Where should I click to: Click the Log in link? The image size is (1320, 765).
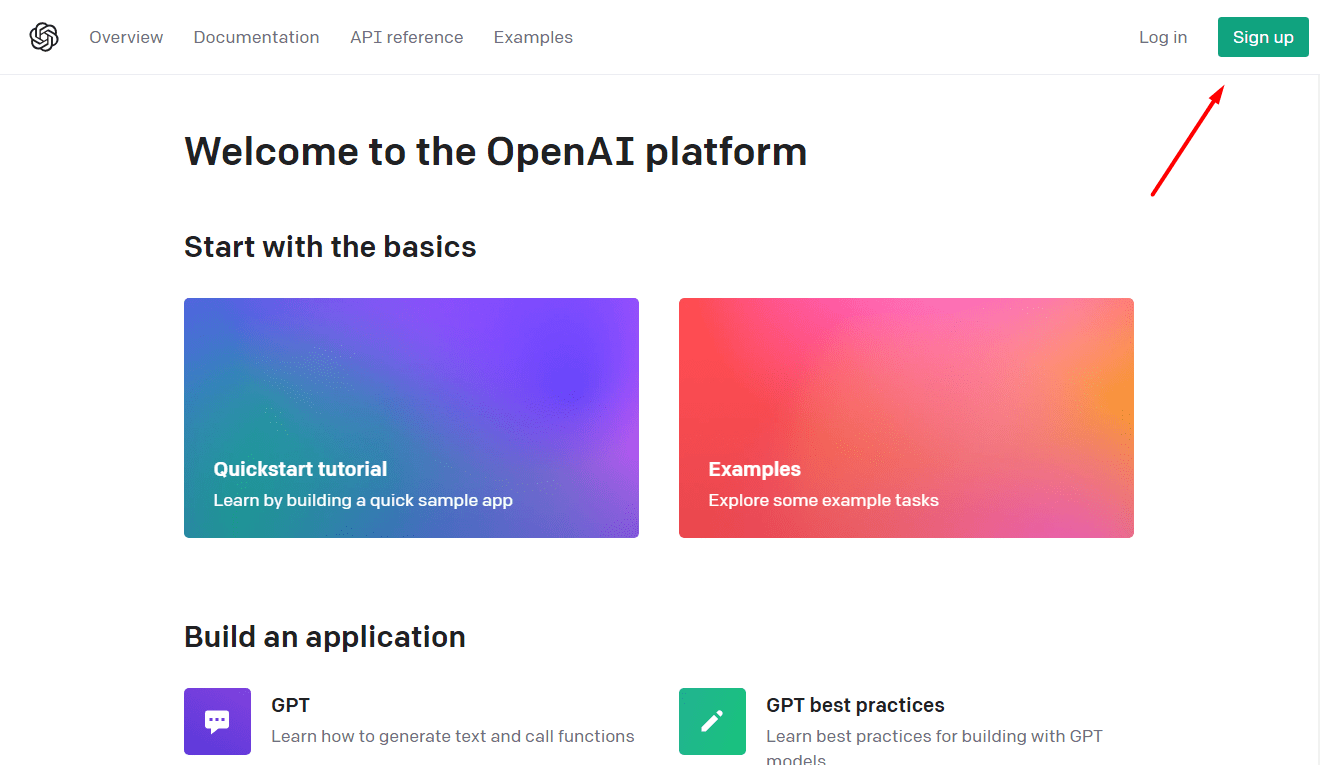coord(1162,37)
